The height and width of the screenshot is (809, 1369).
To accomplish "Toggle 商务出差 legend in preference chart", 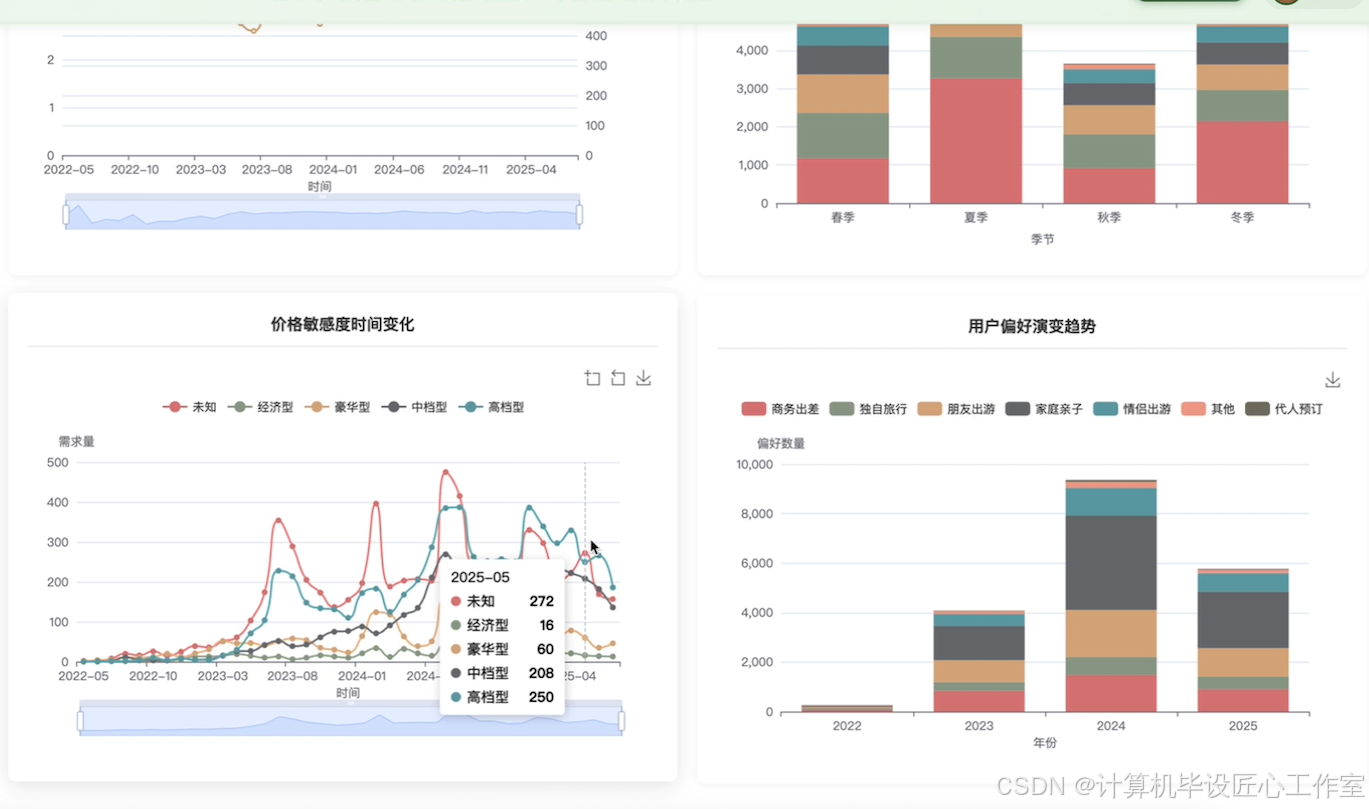I will tap(780, 409).
